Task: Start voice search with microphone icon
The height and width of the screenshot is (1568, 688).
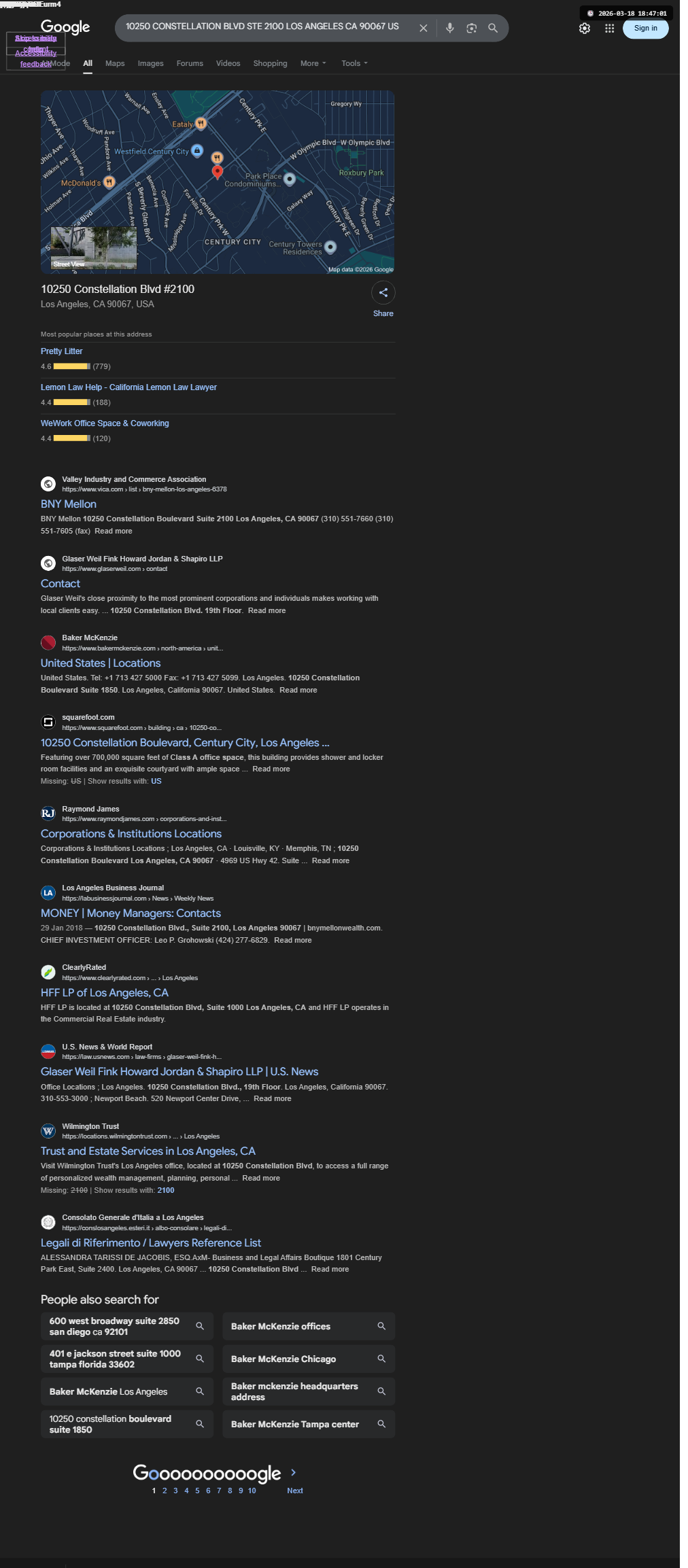Action: point(449,28)
